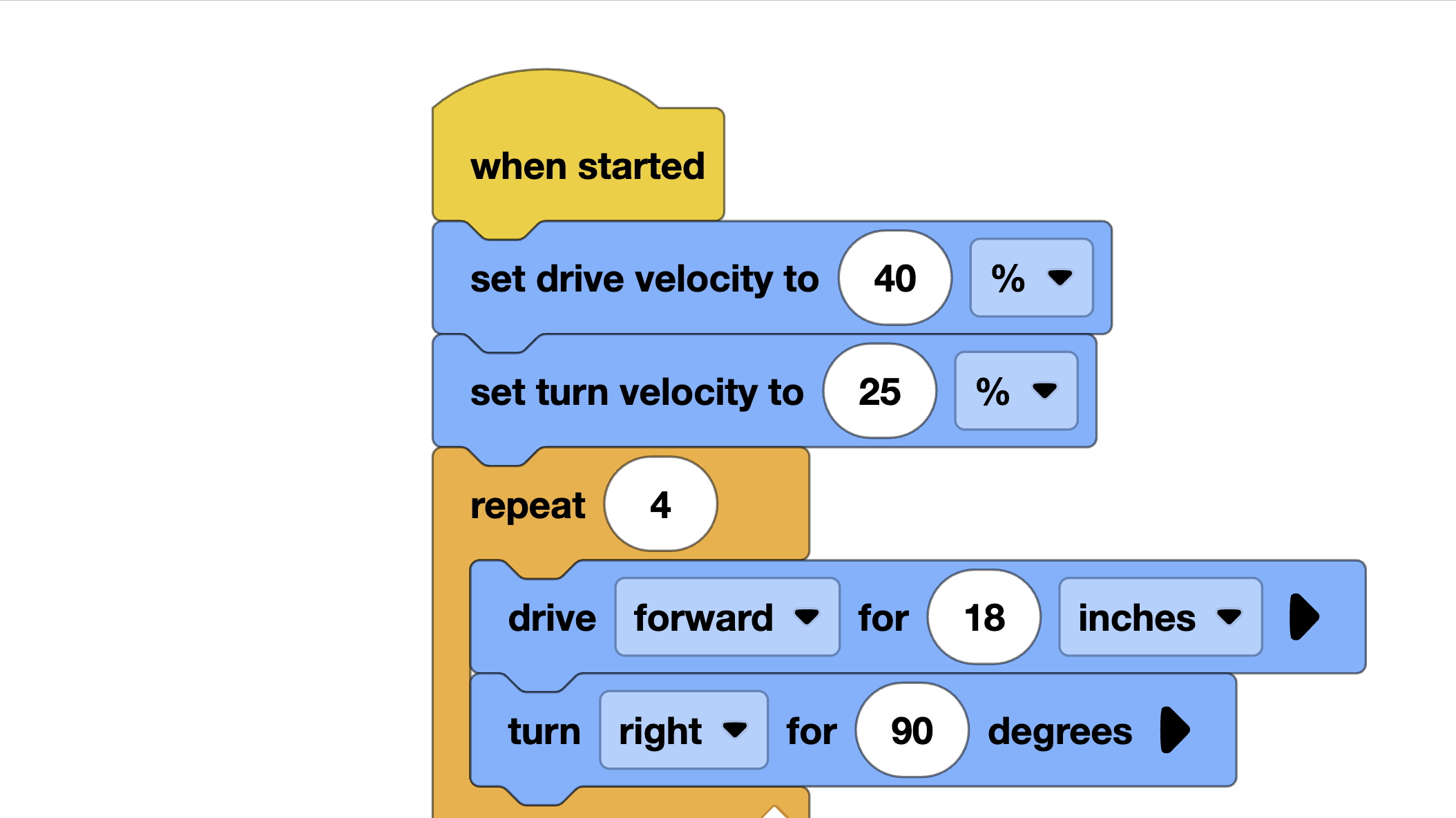This screenshot has height=818, width=1456.
Task: Click the 18 inches distance value
Action: point(984,617)
